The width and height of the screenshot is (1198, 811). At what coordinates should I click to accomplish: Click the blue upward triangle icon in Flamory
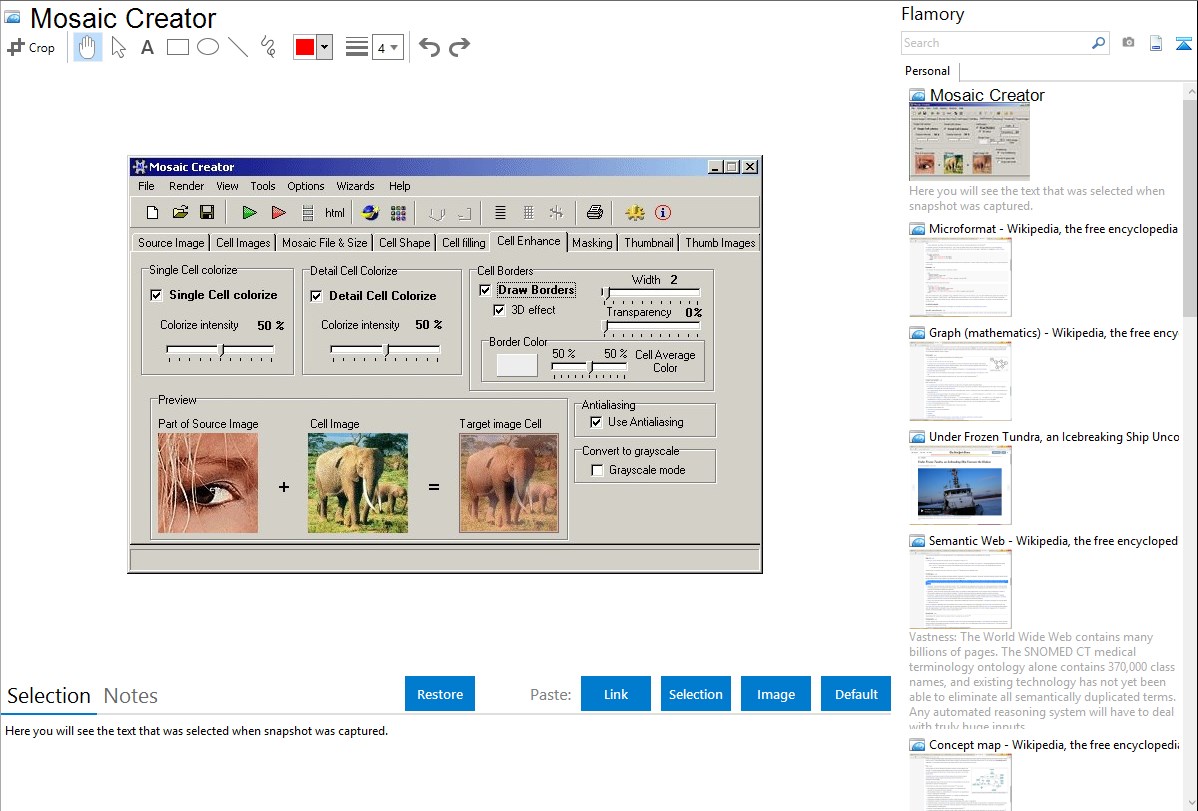tap(1183, 43)
